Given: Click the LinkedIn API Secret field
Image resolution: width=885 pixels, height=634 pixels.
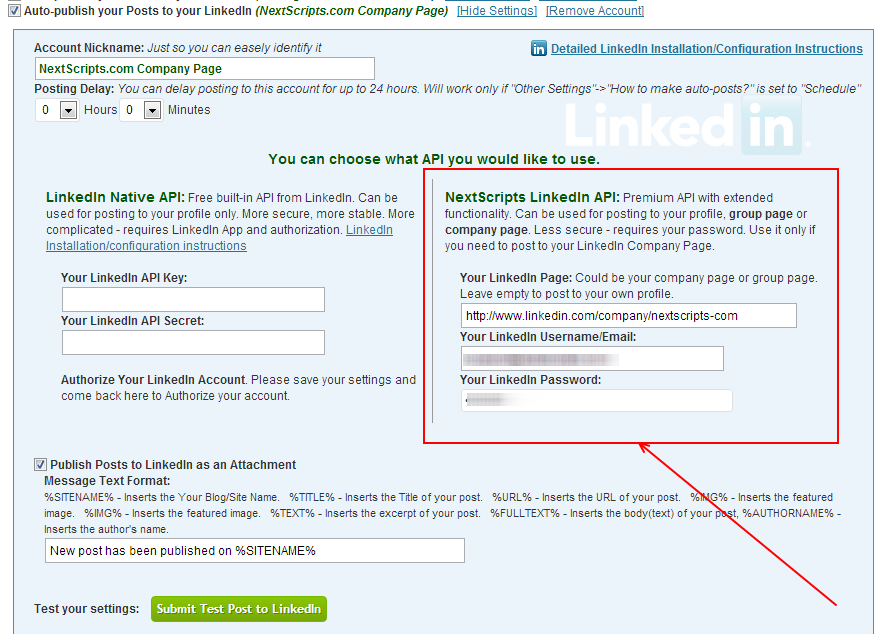Looking at the screenshot, I should click(193, 342).
